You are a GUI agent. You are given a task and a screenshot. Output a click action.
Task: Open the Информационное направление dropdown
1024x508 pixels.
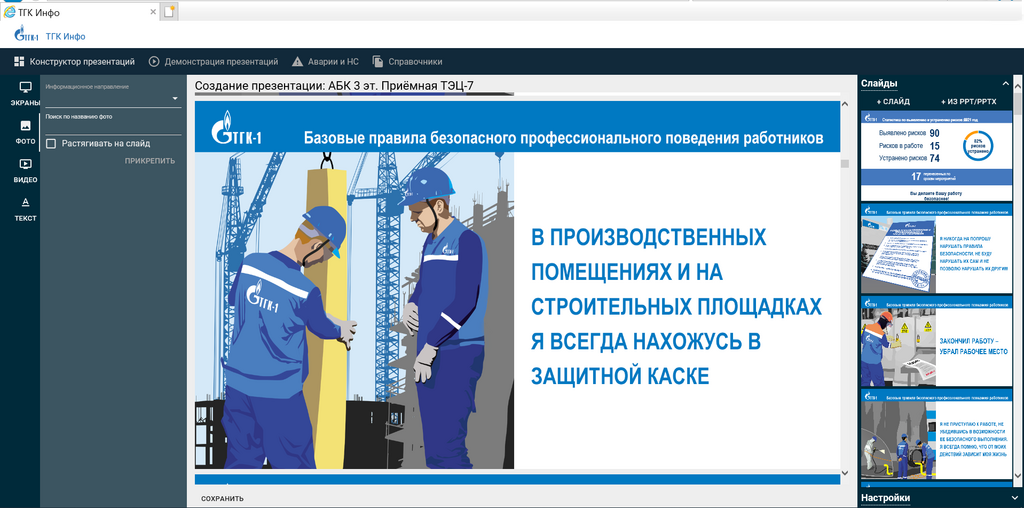(113, 99)
